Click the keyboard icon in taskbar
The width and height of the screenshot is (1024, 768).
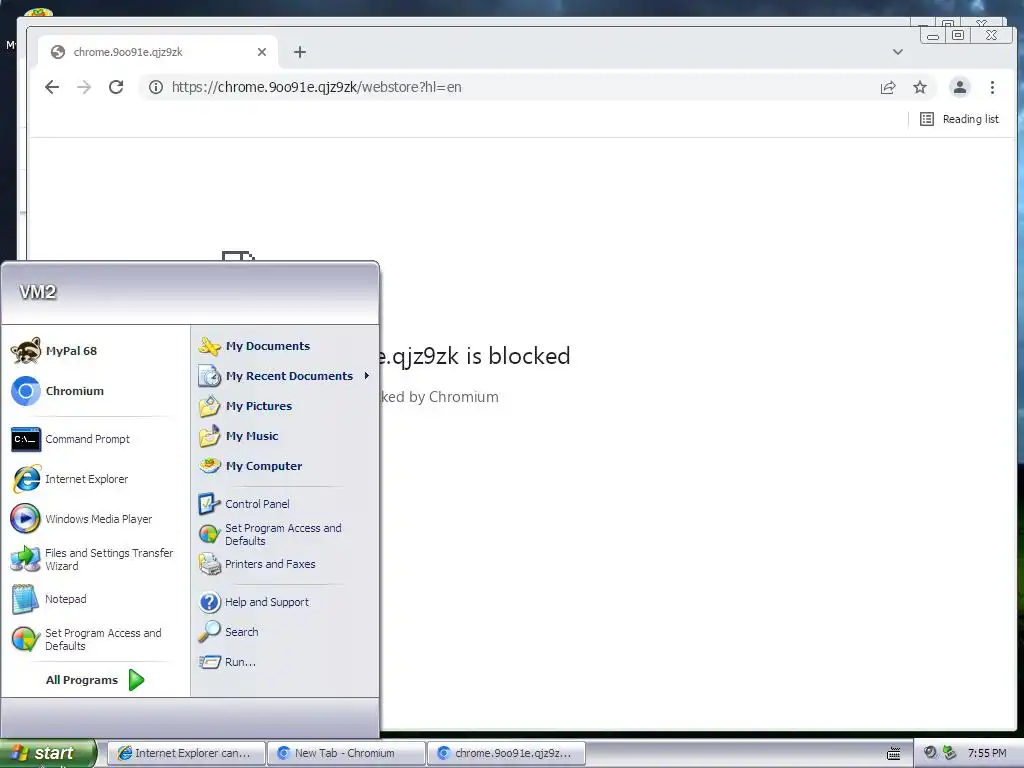pyautogui.click(x=894, y=754)
